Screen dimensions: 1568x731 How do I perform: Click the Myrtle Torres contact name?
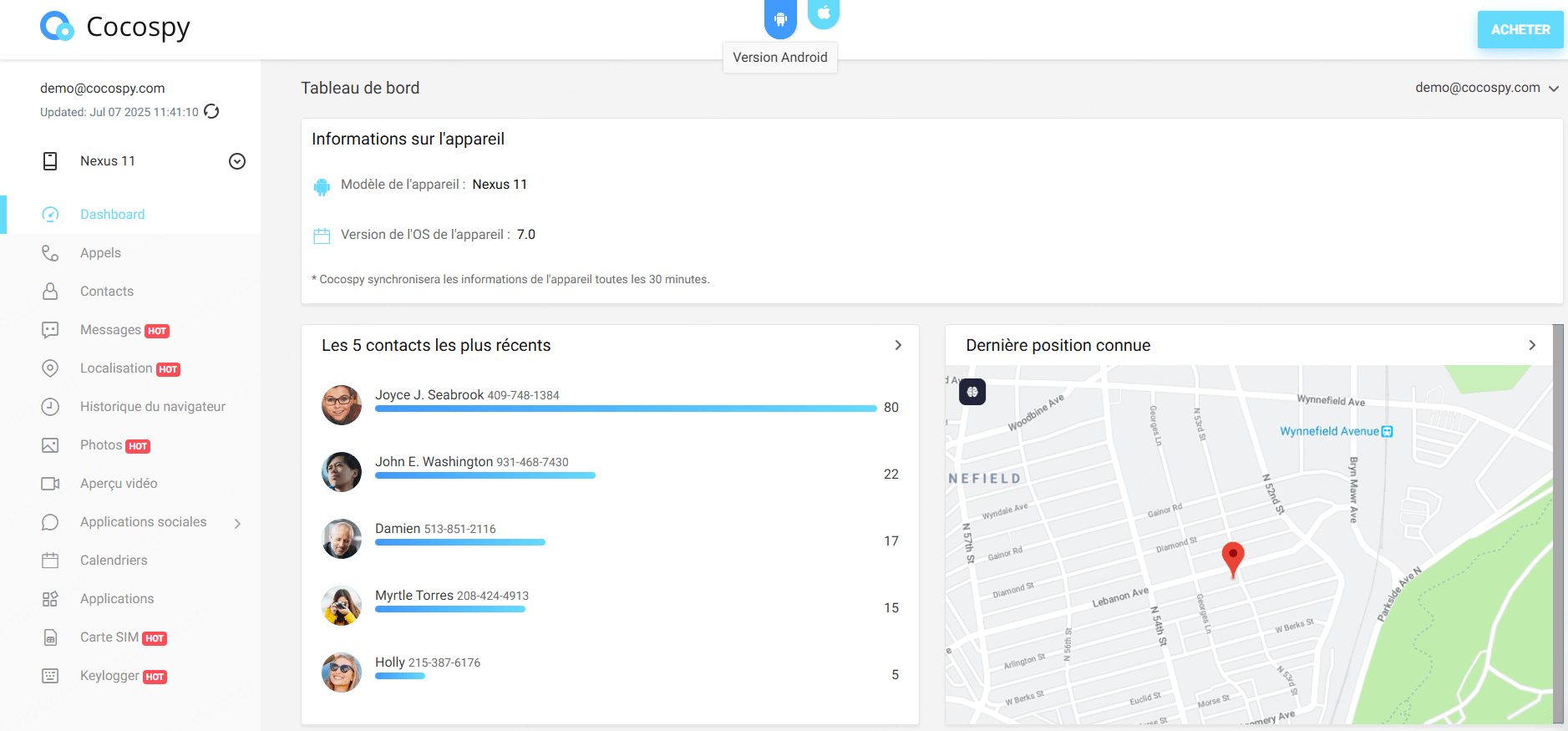(x=414, y=596)
